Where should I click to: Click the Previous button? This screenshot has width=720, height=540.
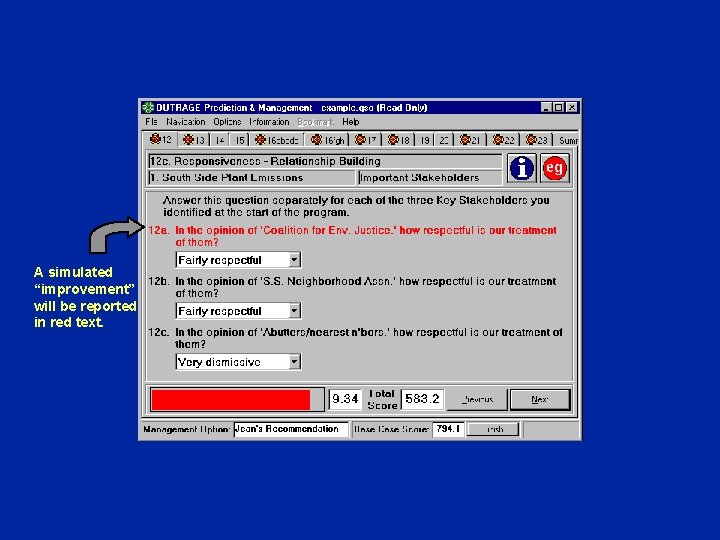click(477, 399)
